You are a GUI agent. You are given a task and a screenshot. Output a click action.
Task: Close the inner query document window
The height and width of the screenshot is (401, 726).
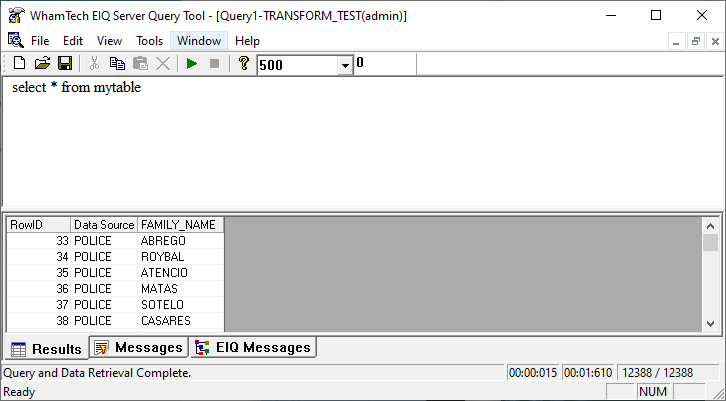pyautogui.click(x=715, y=41)
